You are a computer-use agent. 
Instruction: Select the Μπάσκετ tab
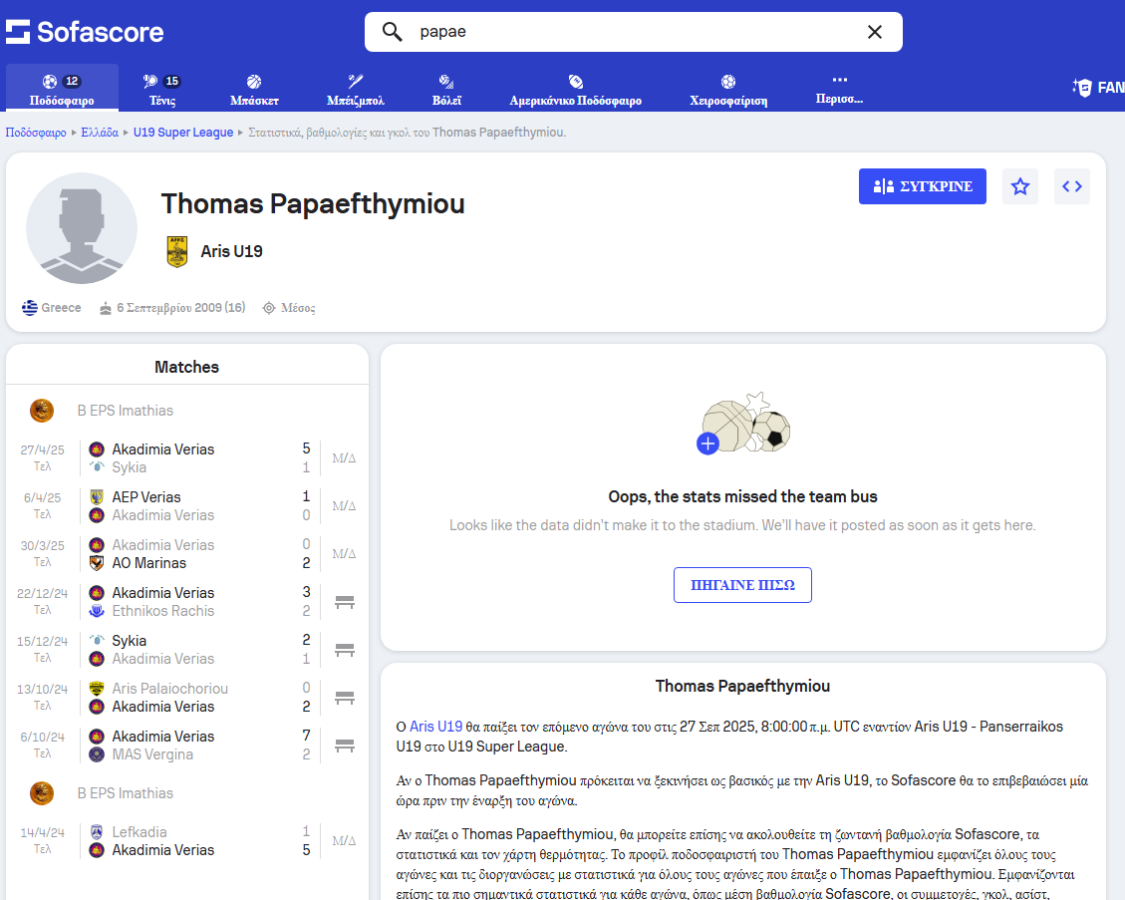(x=254, y=89)
